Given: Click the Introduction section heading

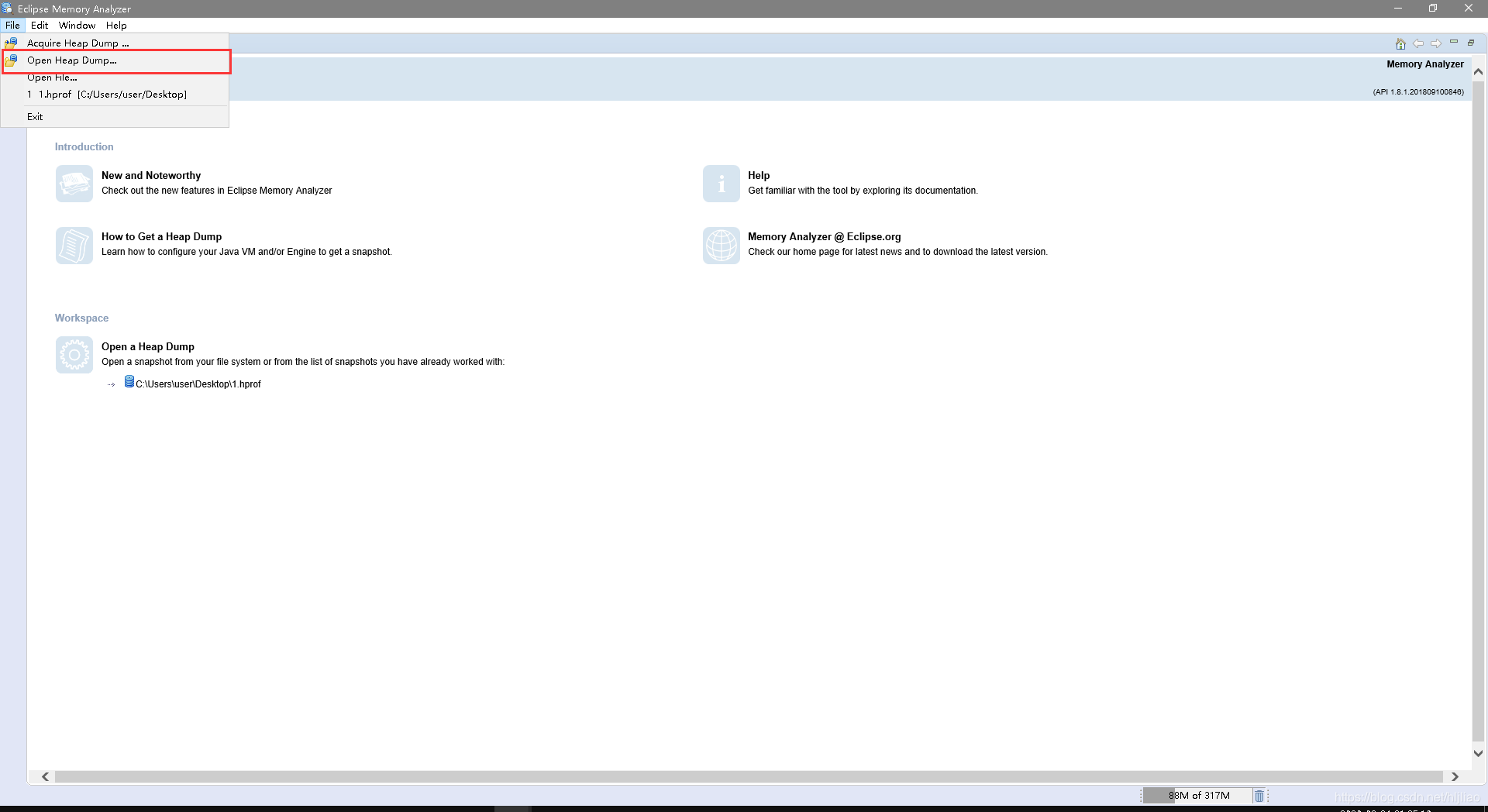Looking at the screenshot, I should pyautogui.click(x=84, y=147).
